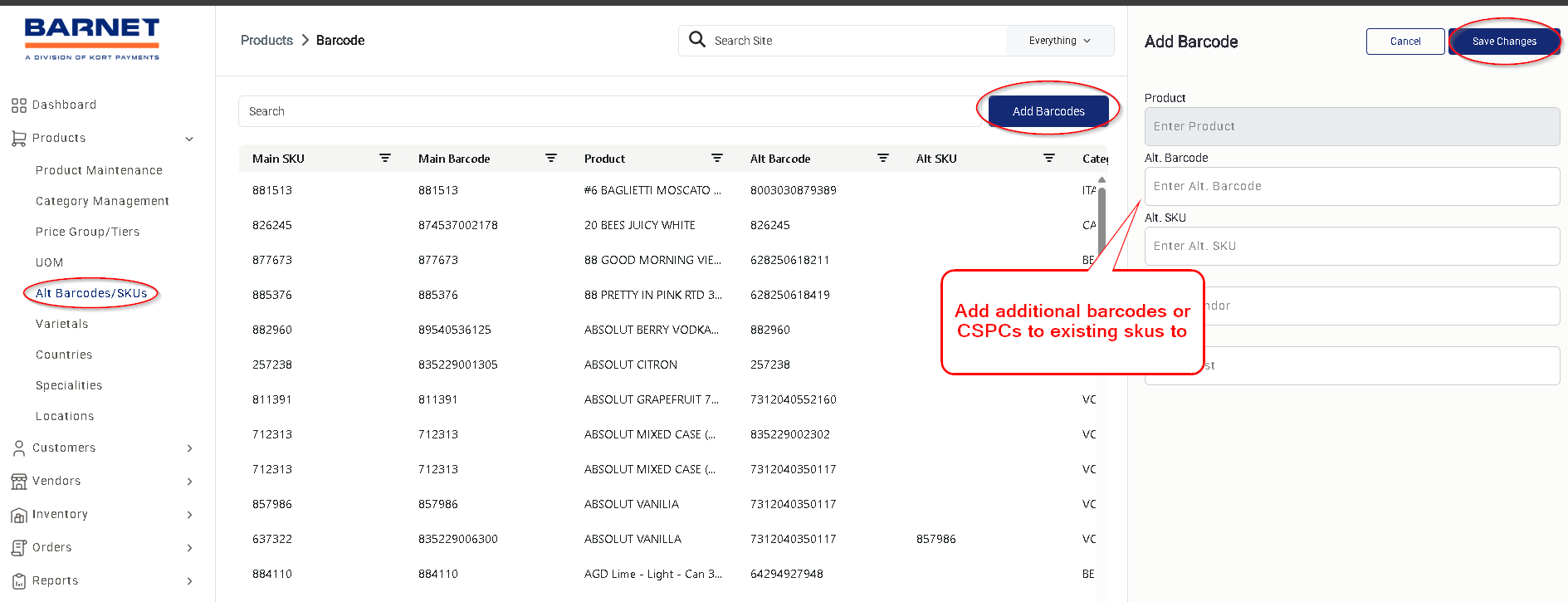Open the Varietals page
The width and height of the screenshot is (1568, 602).
click(x=61, y=324)
